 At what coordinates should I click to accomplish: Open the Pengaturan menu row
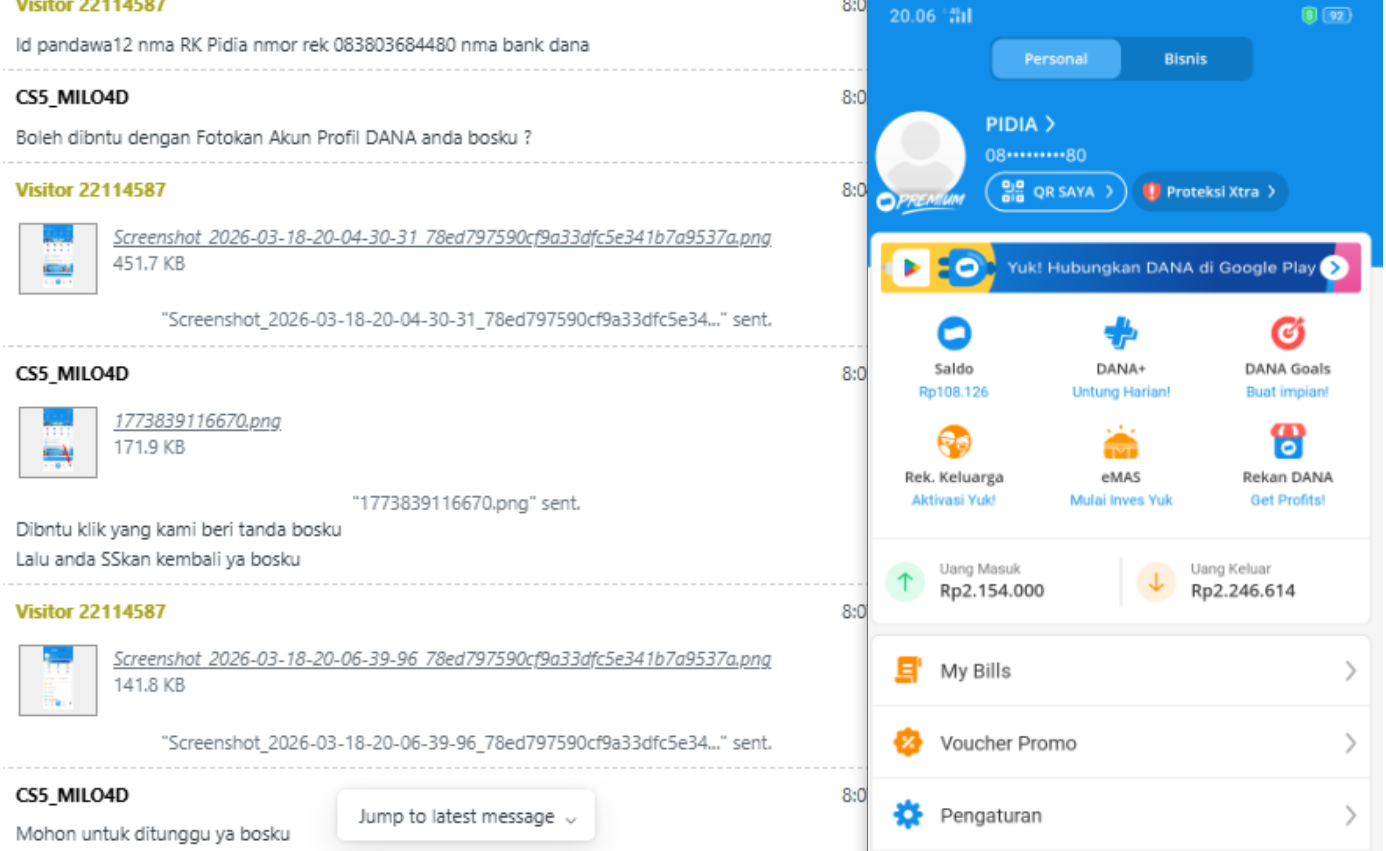tap(1120, 815)
